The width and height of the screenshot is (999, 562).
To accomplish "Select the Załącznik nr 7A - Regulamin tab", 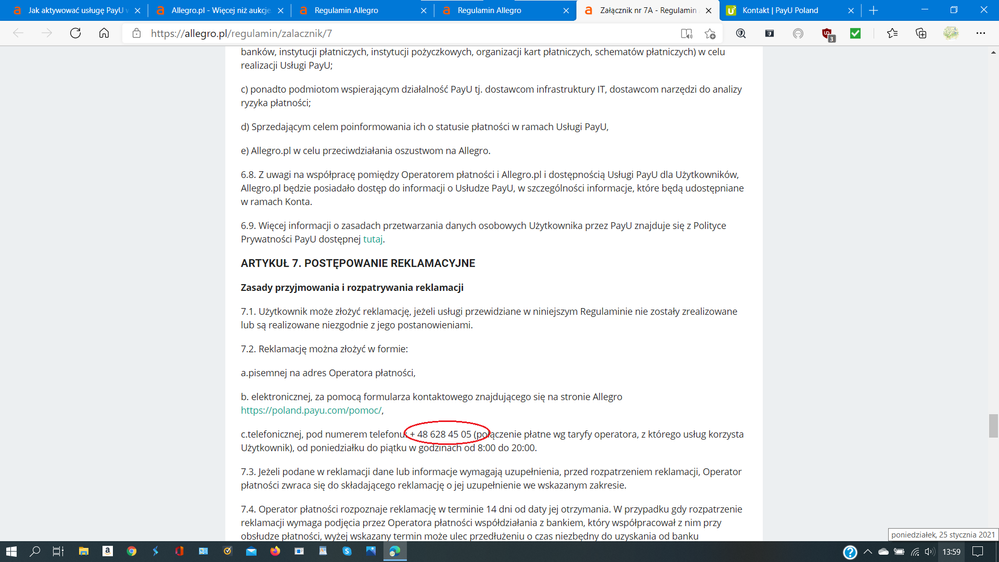I will (647, 10).
